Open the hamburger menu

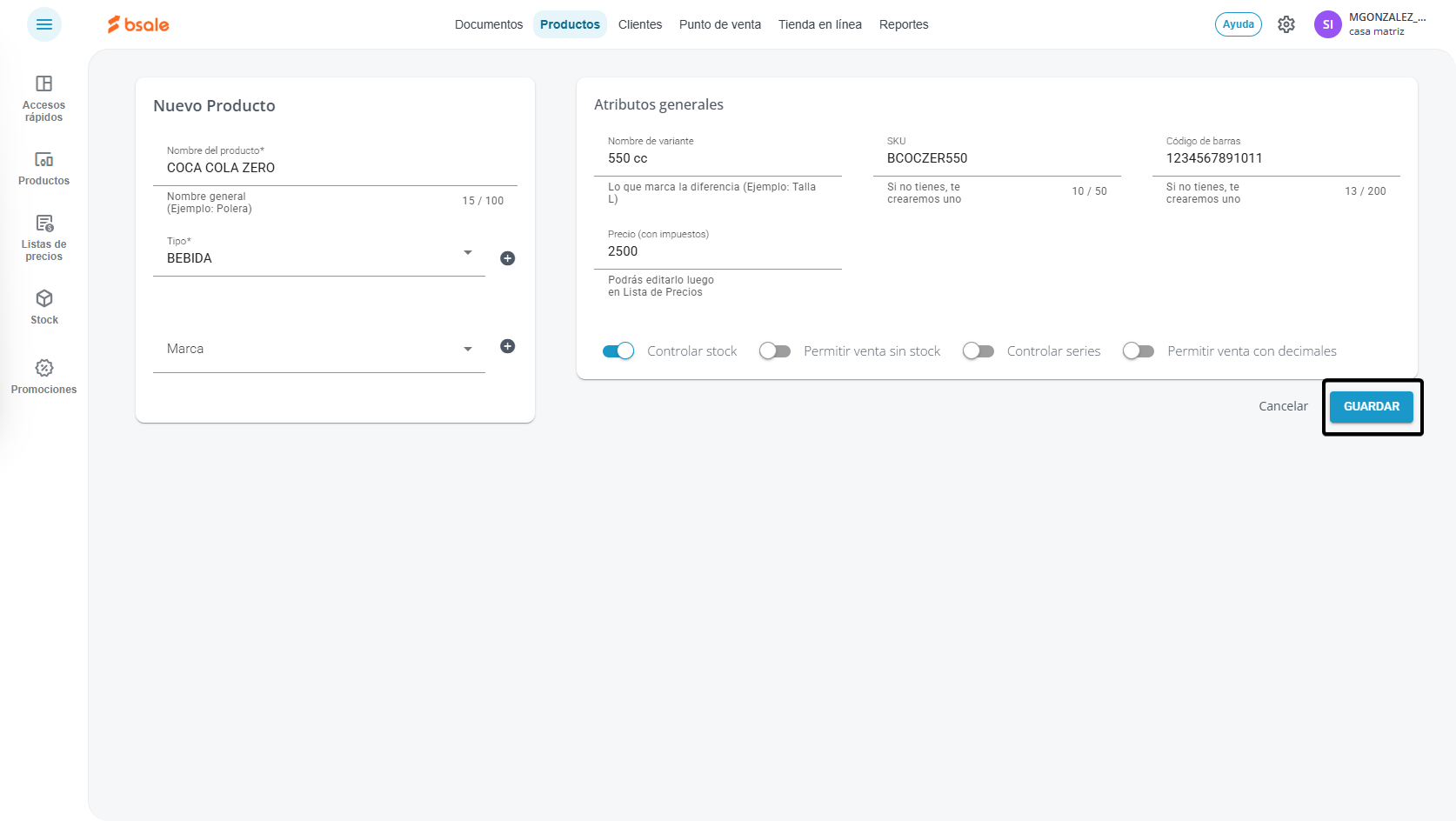(x=44, y=24)
